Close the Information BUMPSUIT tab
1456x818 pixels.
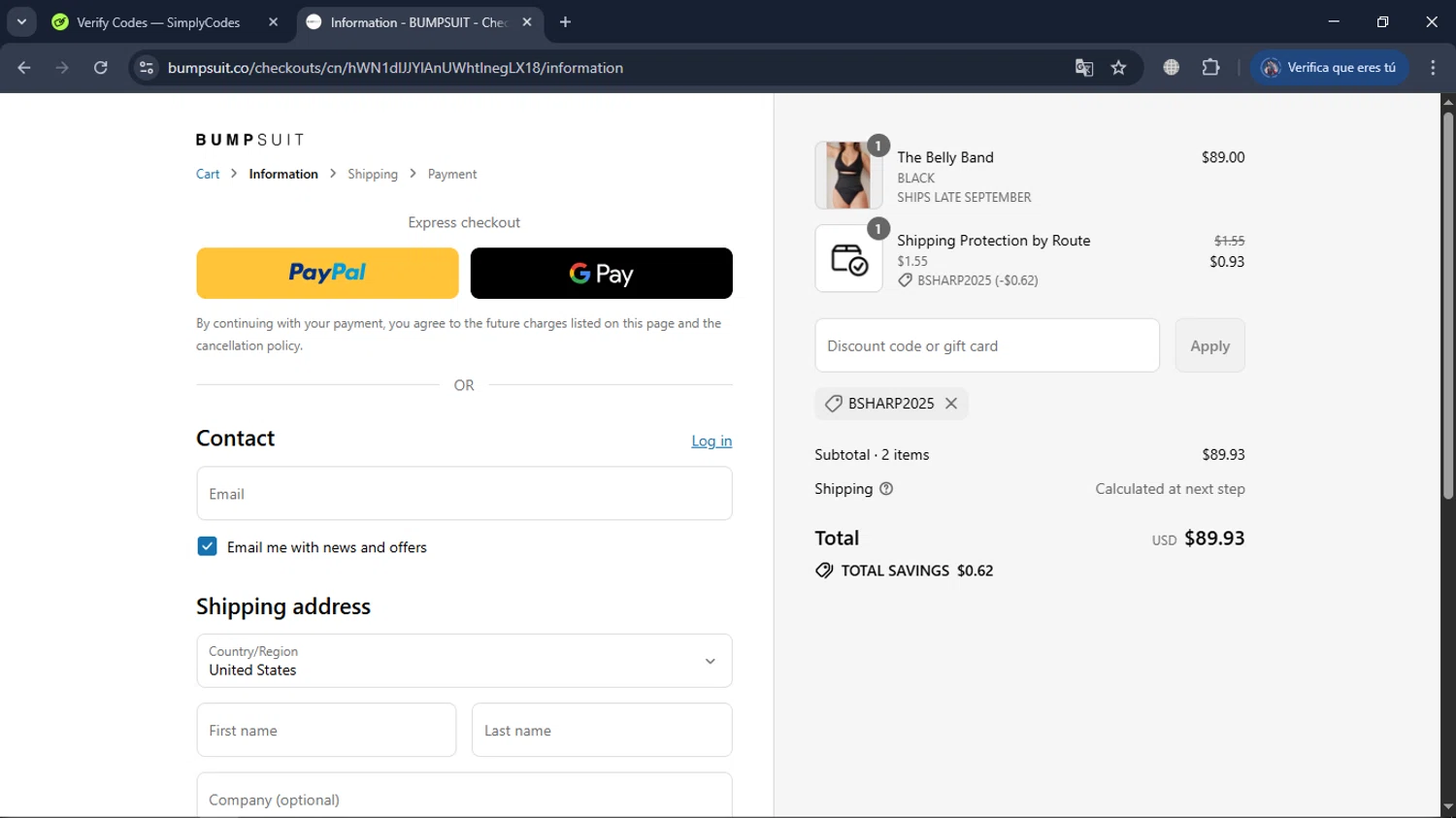[x=527, y=22]
